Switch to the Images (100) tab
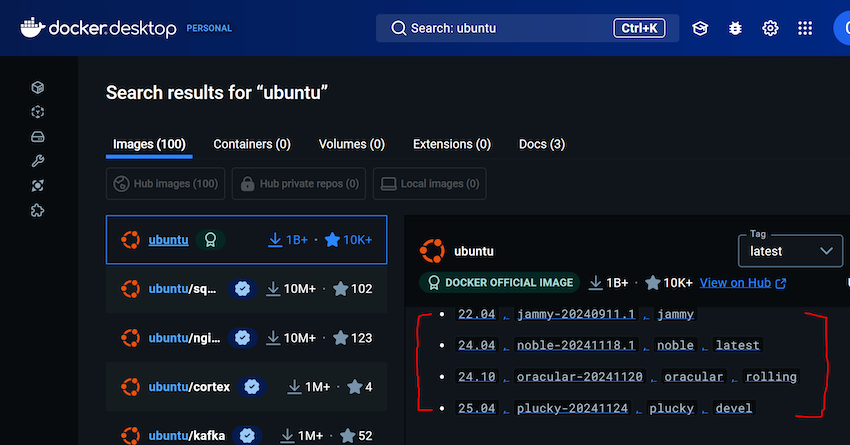The height and width of the screenshot is (445, 850). coord(149,144)
